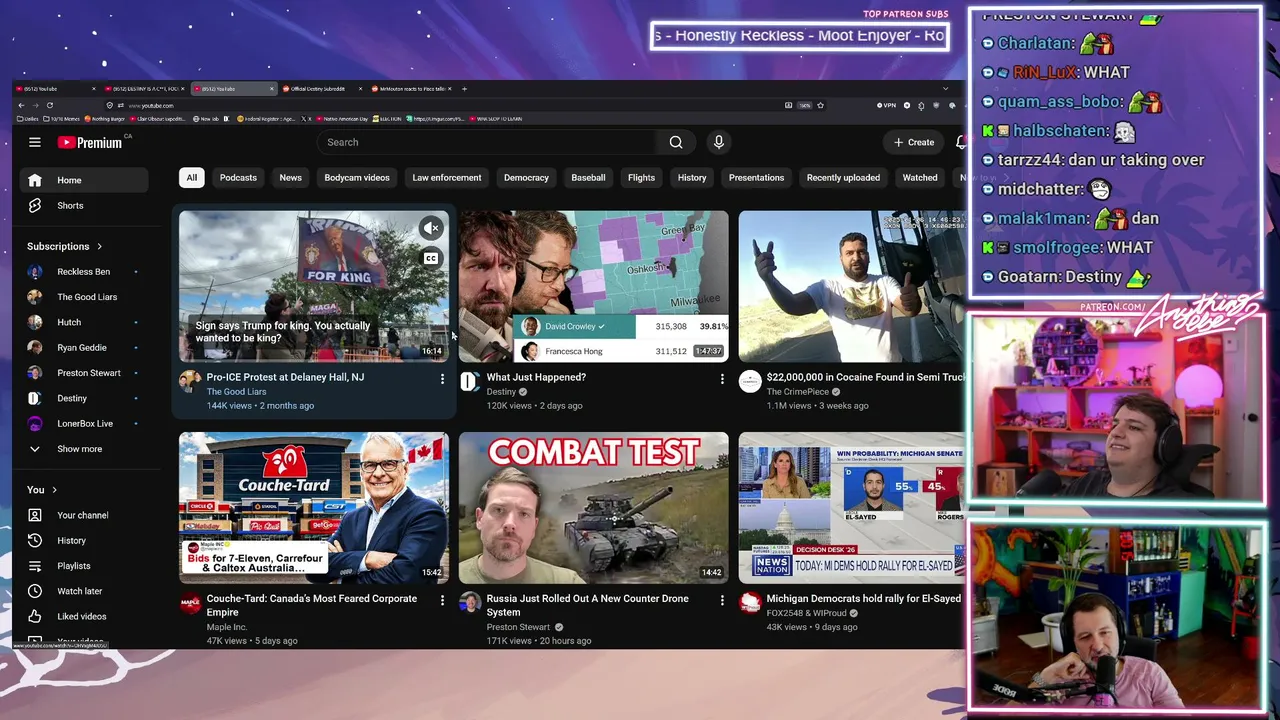Play the cocaine in semi truck thumbnail
Viewport: 1280px width, 720px height.
click(x=852, y=286)
